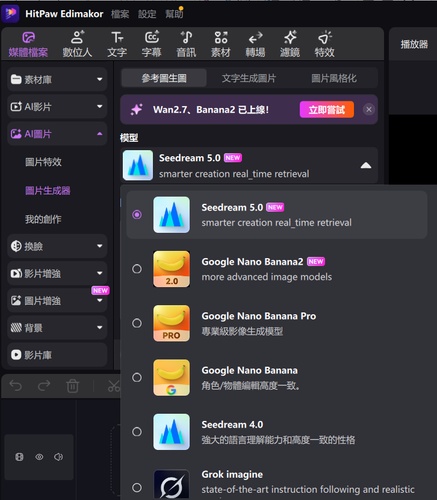
Task: Click the trash delete icon in the timeline toolbar
Action: coord(72,386)
